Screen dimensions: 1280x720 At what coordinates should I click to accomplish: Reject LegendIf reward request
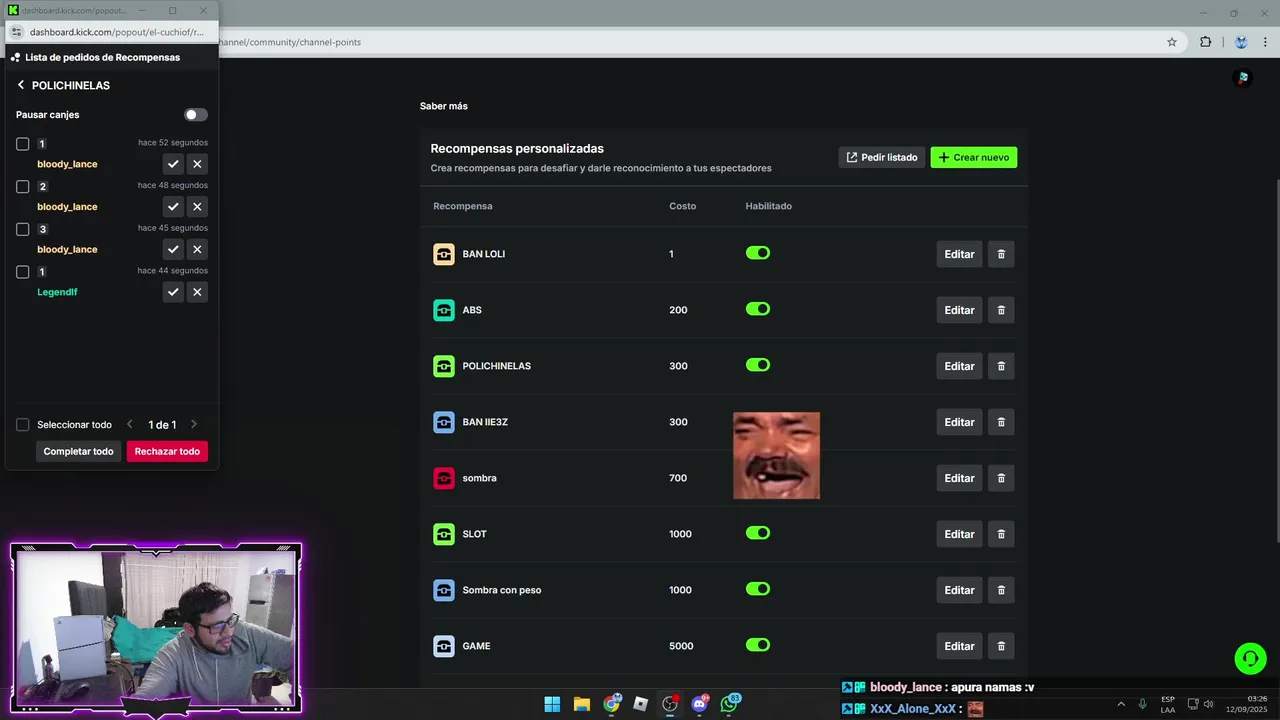(x=197, y=292)
